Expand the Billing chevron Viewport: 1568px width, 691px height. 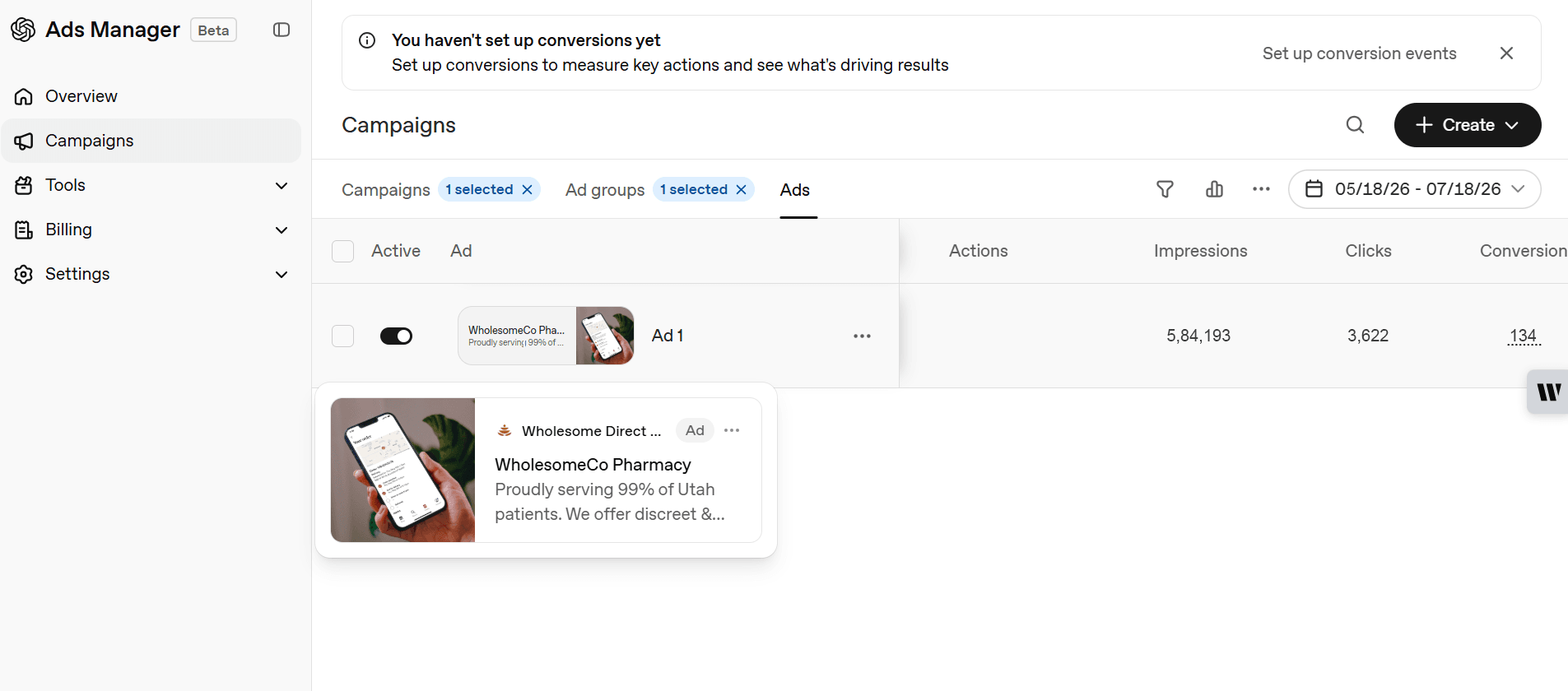pos(281,230)
